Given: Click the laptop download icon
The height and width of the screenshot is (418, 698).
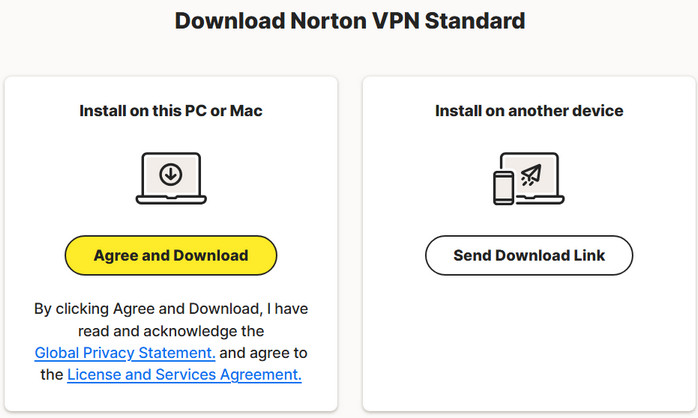Looking at the screenshot, I should [x=170, y=179].
